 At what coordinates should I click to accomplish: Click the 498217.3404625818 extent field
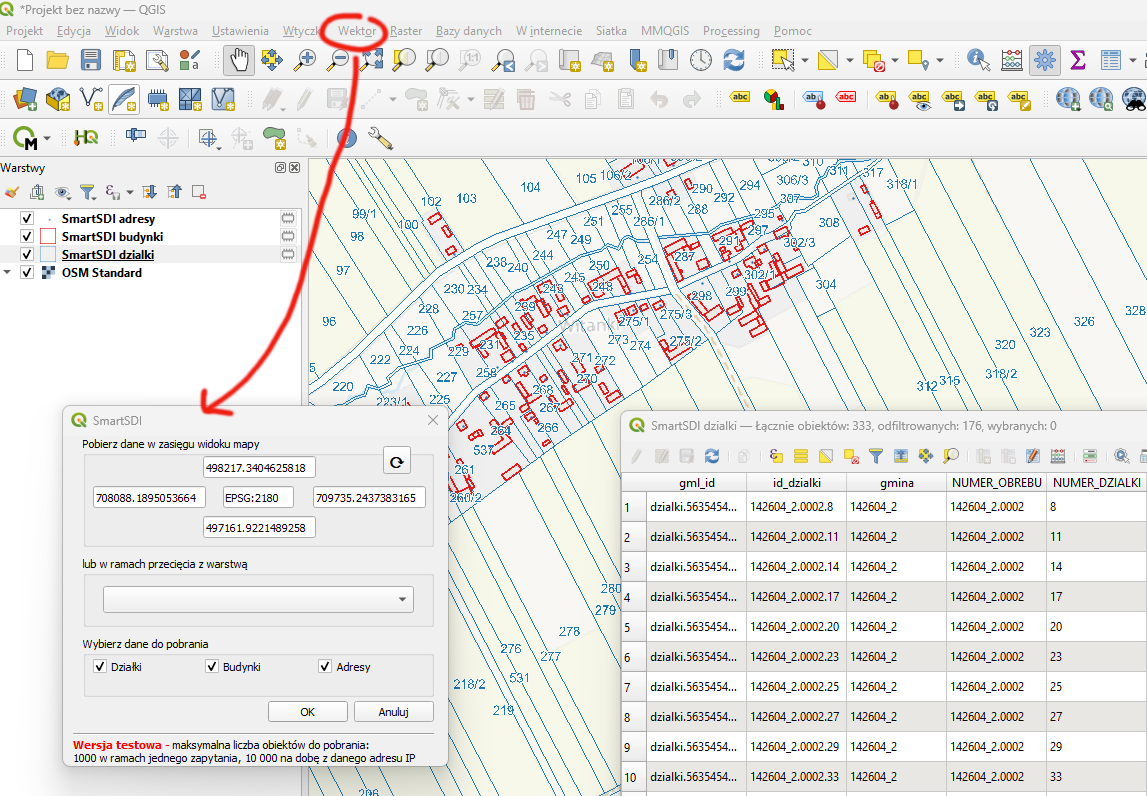[x=259, y=468]
